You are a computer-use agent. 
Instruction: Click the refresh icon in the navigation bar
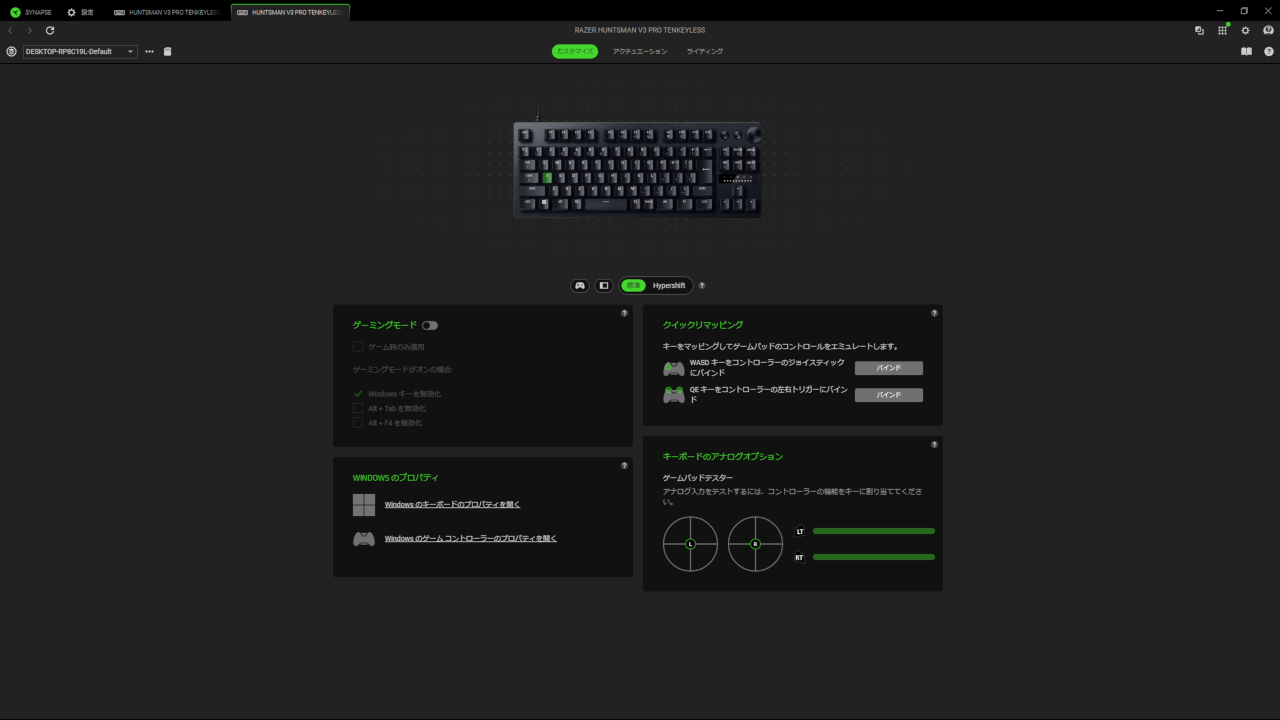(x=50, y=31)
